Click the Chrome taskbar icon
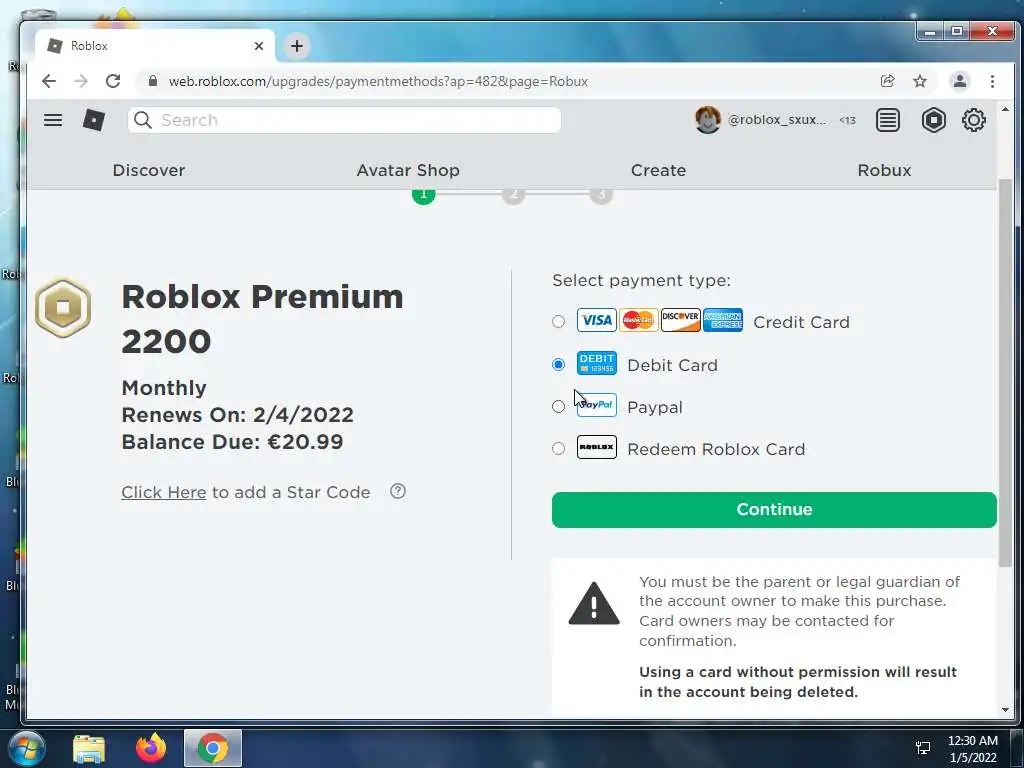Image resolution: width=1024 pixels, height=768 pixels. point(213,748)
